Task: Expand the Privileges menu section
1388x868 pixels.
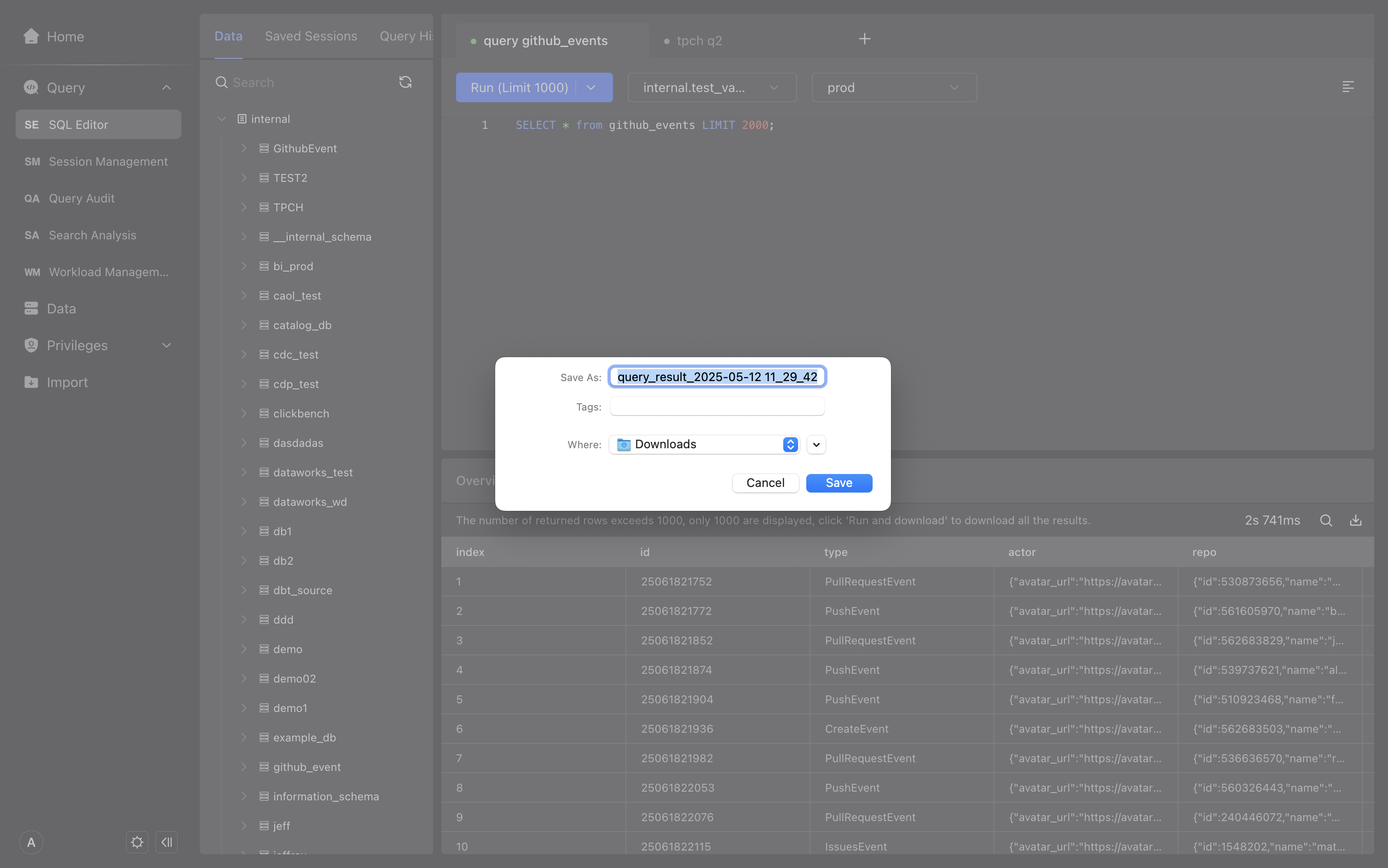Action: [x=167, y=345]
